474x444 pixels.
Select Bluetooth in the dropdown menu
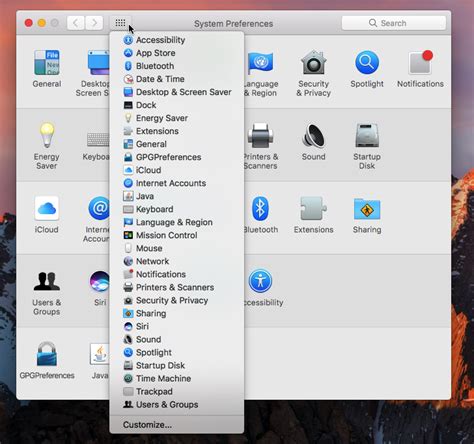coord(177,66)
